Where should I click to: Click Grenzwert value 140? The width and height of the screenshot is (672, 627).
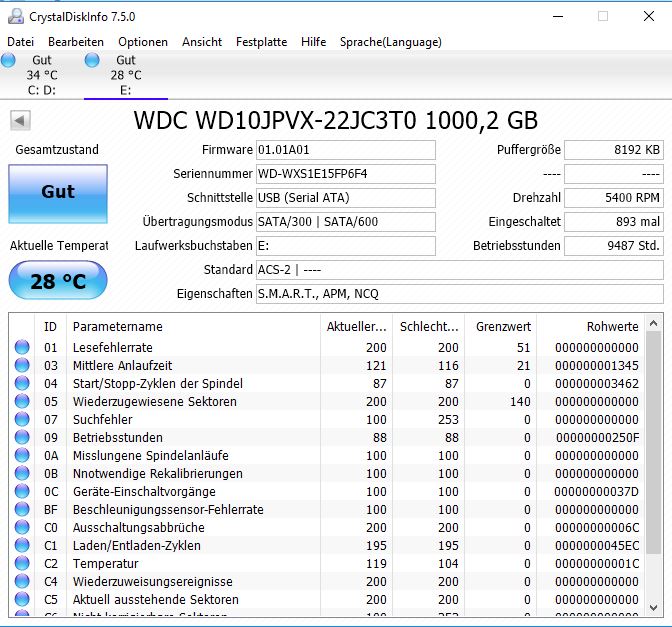click(520, 402)
